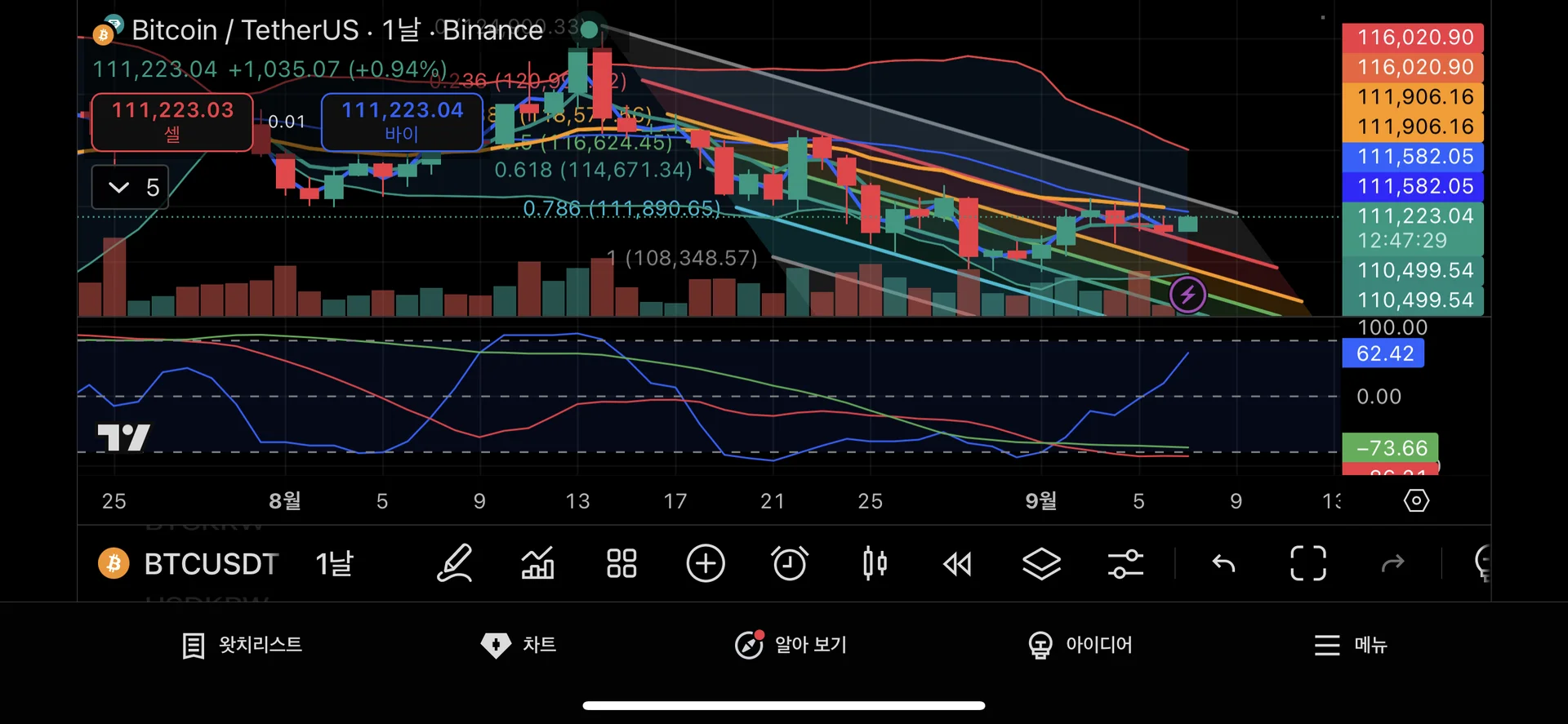Tap the 0.01 spread value

click(287, 122)
